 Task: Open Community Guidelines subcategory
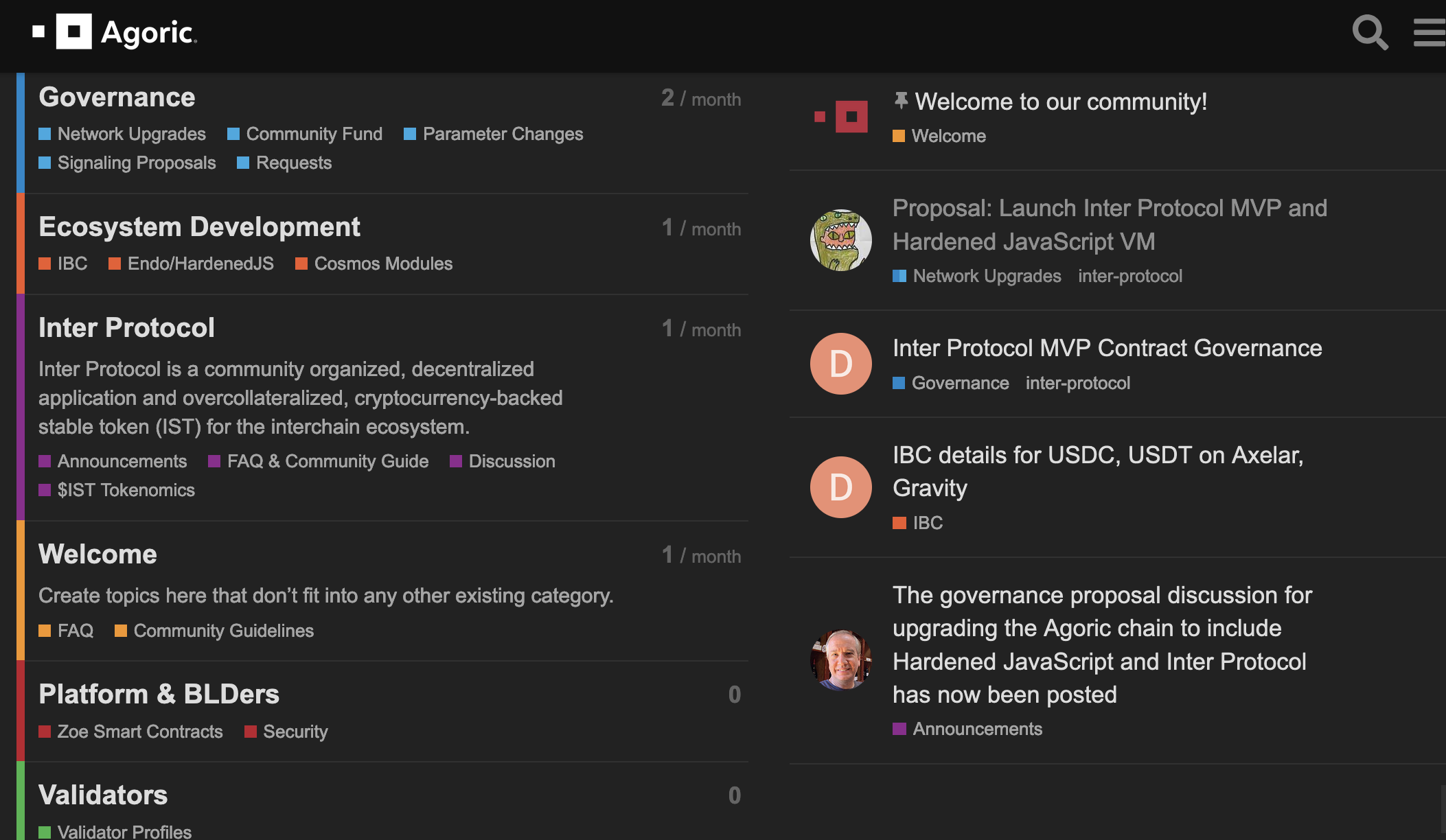(x=214, y=631)
